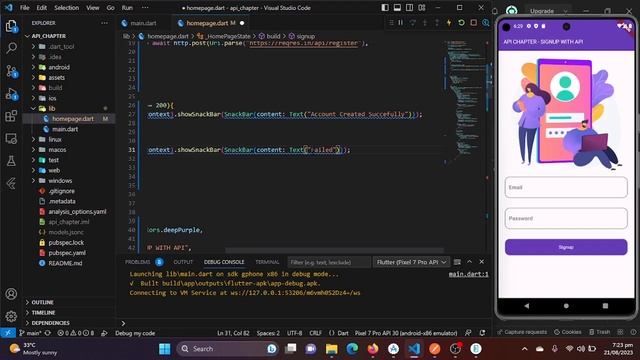Tap the Password field in emulator
Screen dimensions: 640x360
566,218
